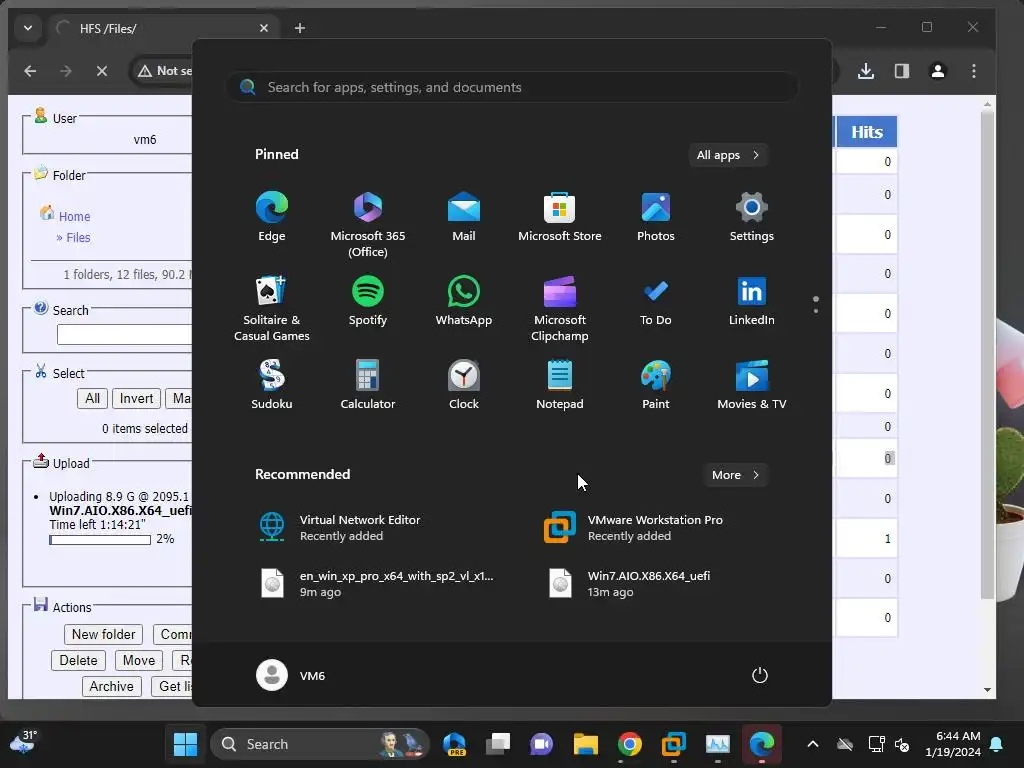Screen dimensions: 1024x768
Task: Open the Clock app
Action: point(464,385)
